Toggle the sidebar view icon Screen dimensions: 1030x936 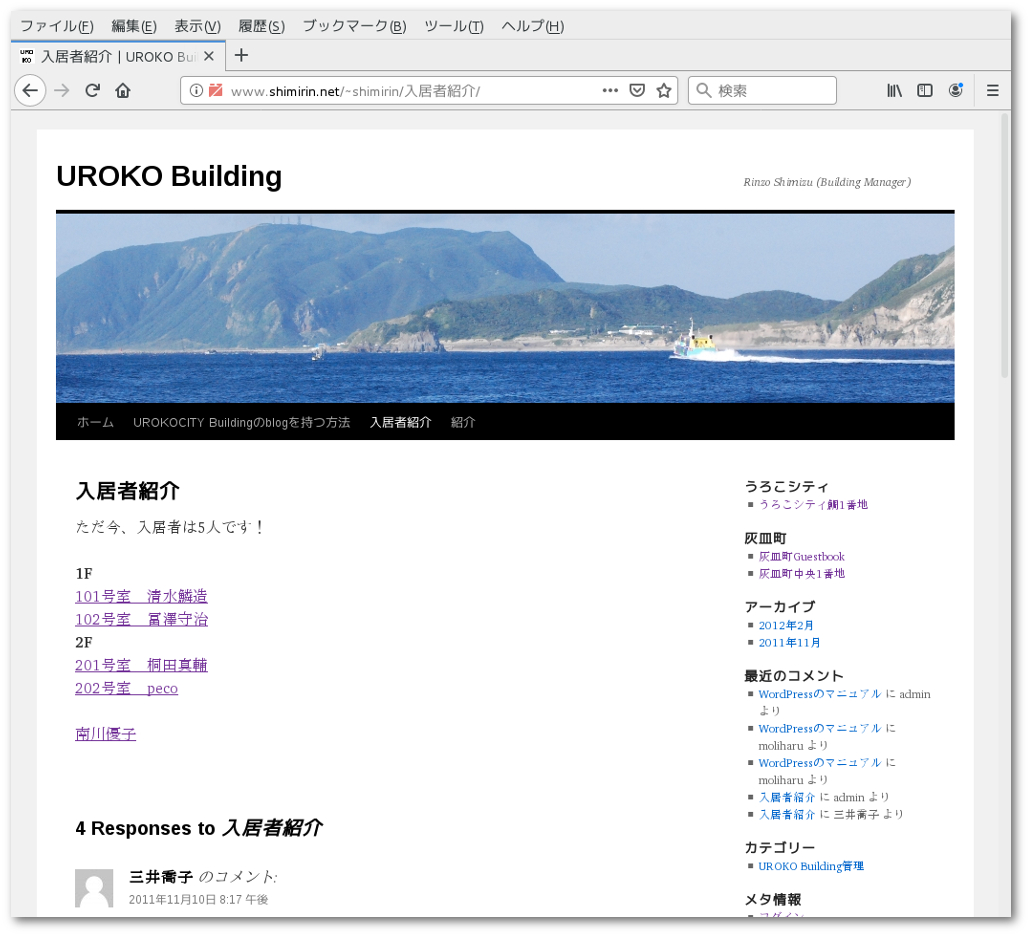[925, 90]
